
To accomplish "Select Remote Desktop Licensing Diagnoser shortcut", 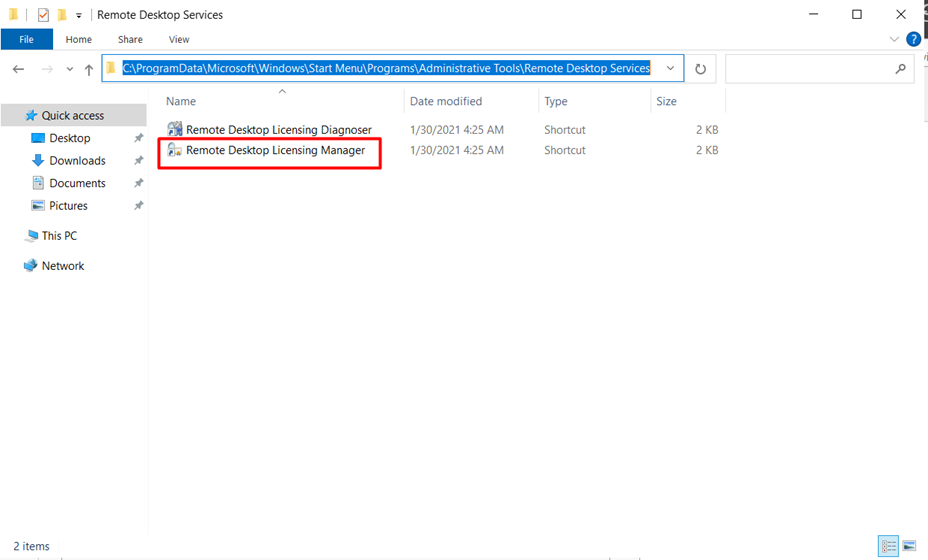I will [279, 130].
